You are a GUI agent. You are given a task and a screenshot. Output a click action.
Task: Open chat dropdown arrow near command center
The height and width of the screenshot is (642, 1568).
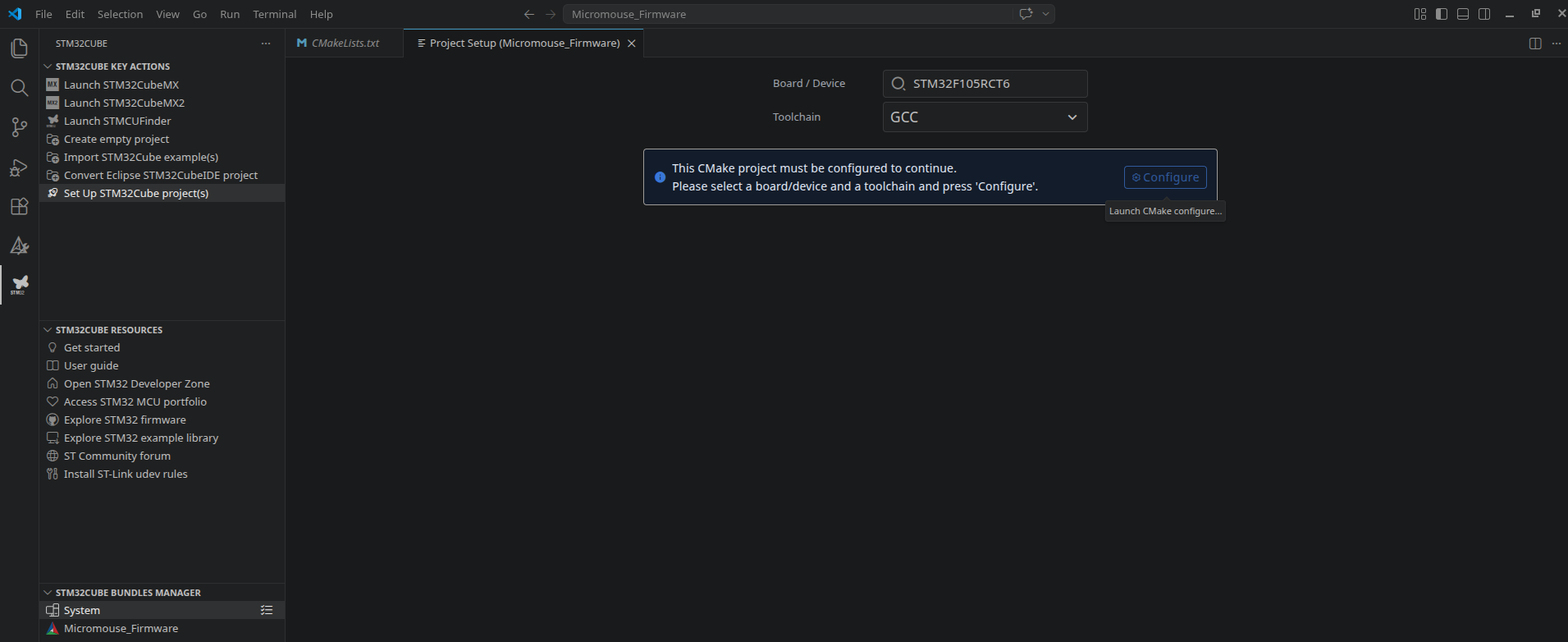coord(1045,14)
